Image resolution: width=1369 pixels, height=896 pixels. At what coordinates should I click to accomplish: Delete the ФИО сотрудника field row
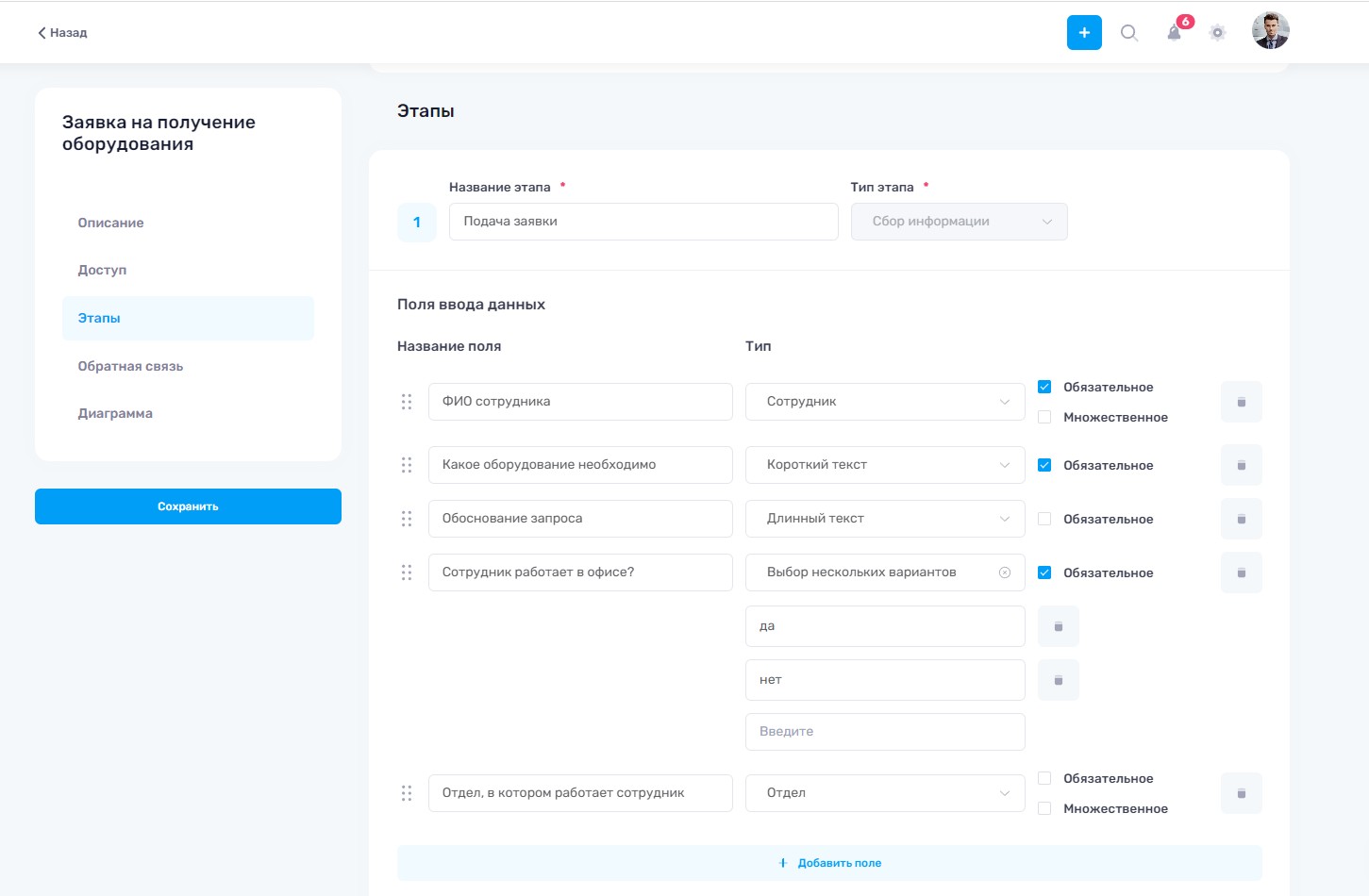pyautogui.click(x=1242, y=402)
